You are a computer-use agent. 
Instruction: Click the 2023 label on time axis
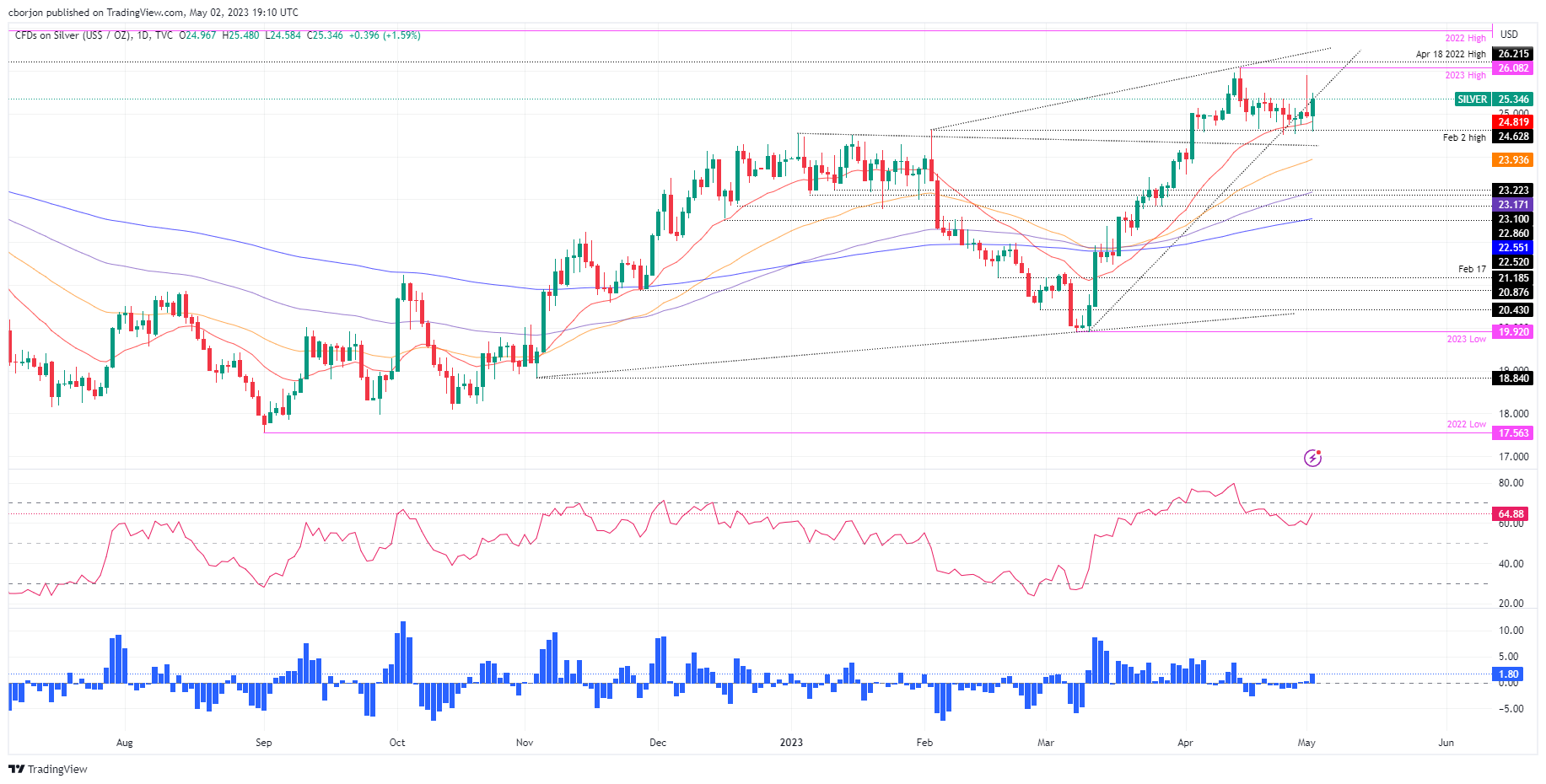tap(791, 743)
